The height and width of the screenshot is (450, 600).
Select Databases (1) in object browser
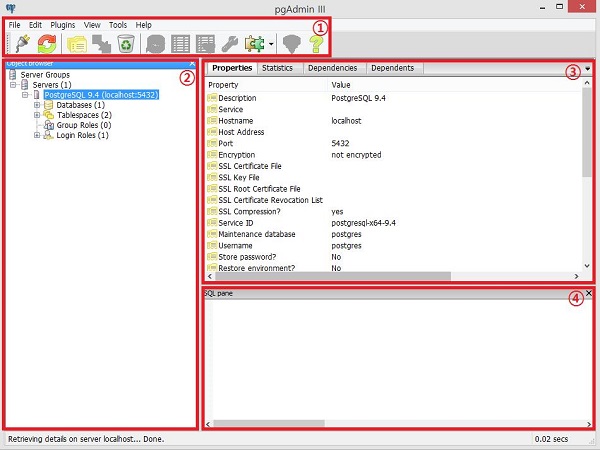click(x=81, y=105)
